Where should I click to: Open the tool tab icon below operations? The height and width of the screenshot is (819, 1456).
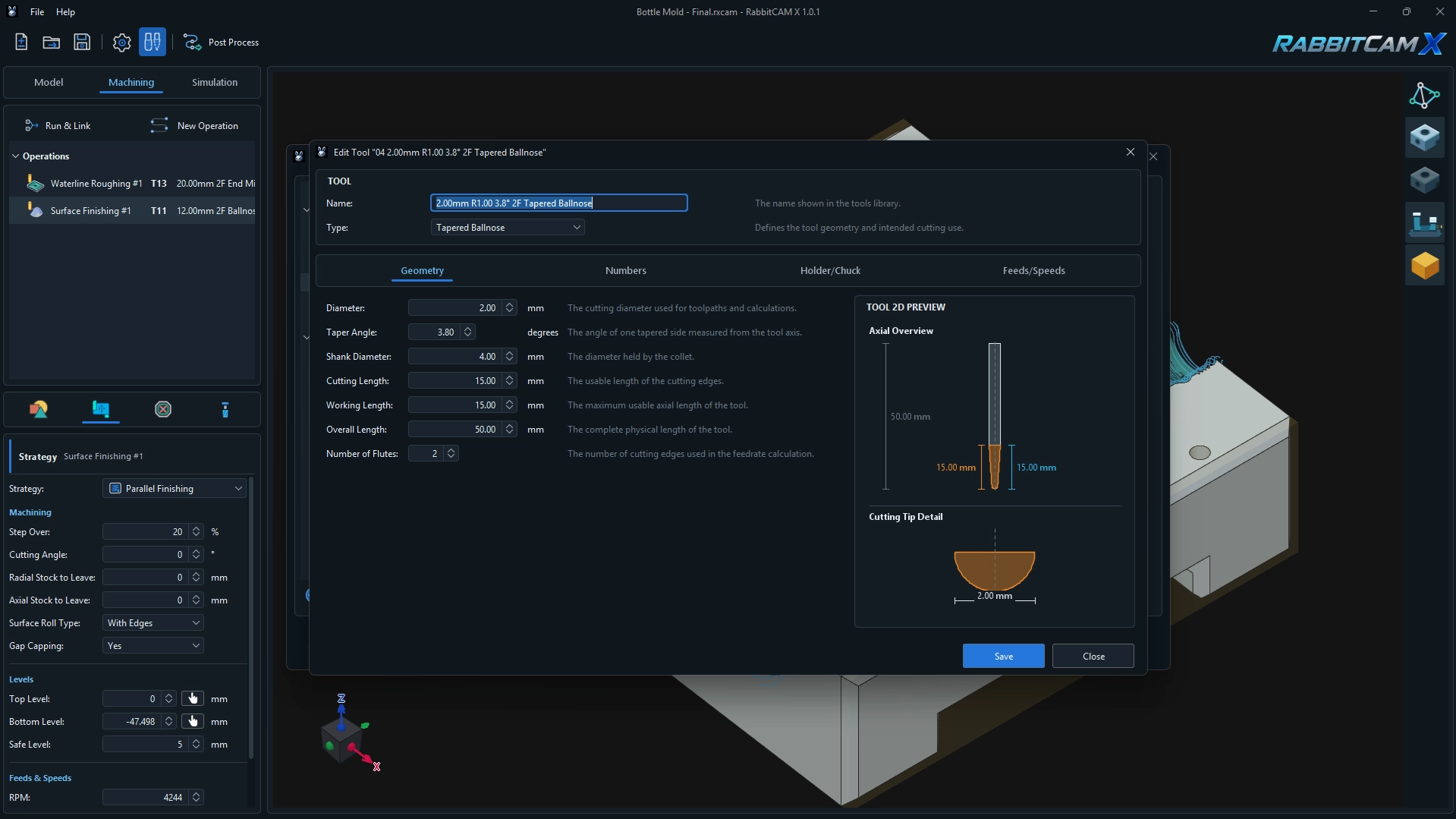[225, 410]
